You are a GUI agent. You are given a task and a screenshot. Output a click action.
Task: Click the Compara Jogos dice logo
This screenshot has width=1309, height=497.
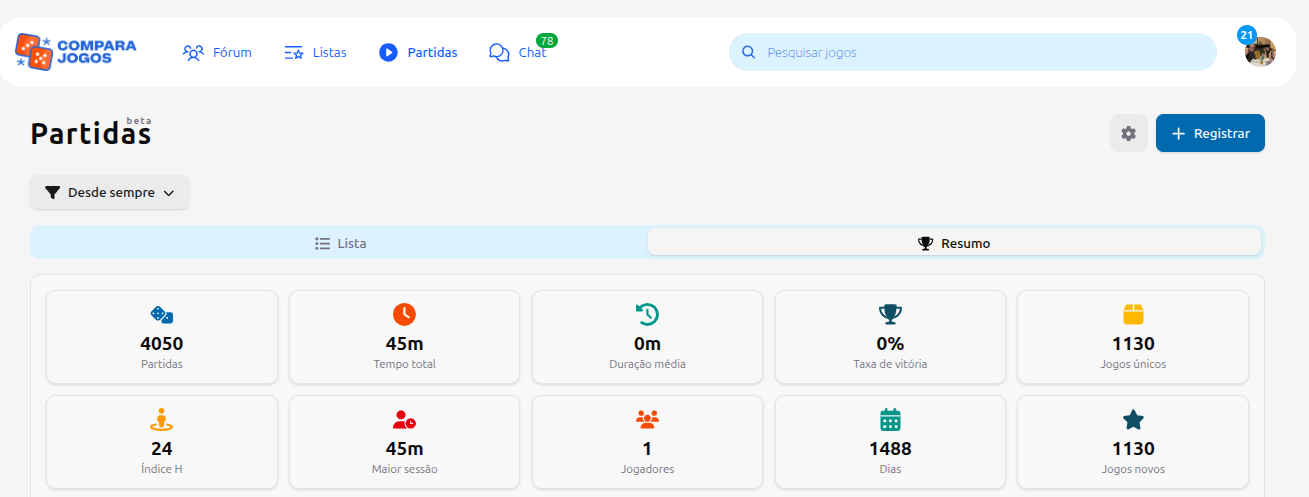(35, 52)
